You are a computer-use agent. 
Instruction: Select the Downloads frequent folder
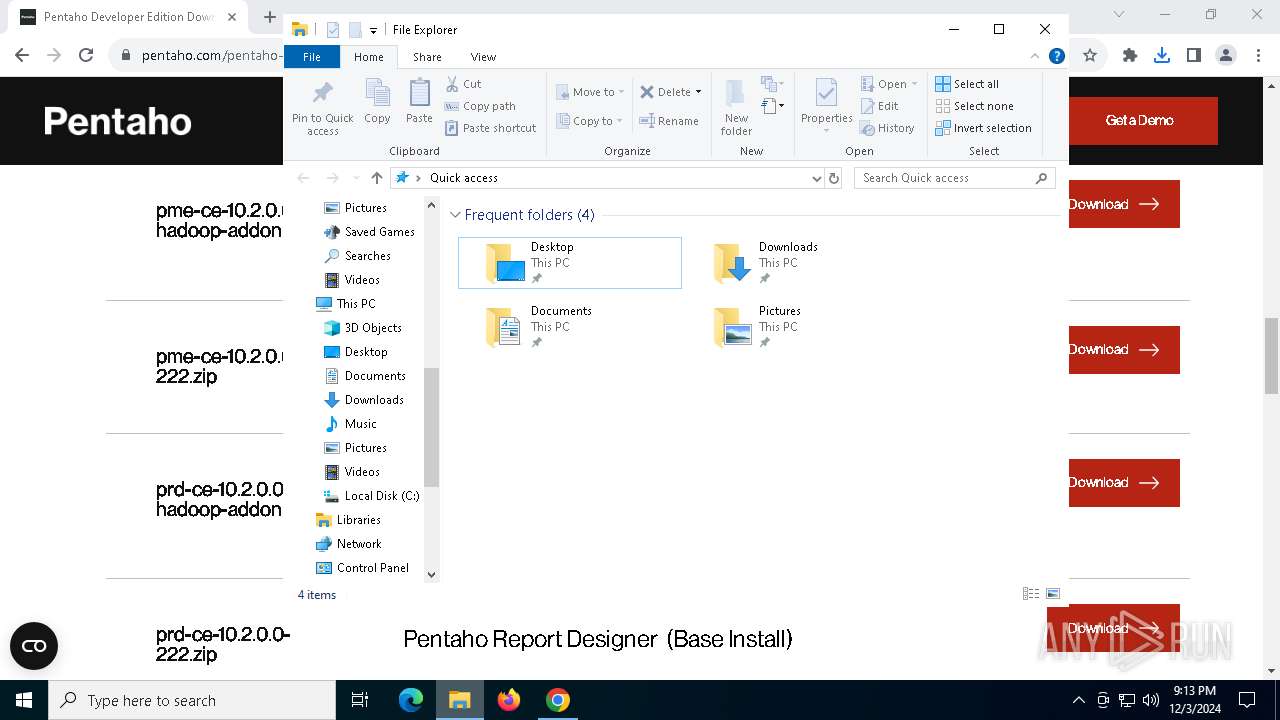coord(798,263)
